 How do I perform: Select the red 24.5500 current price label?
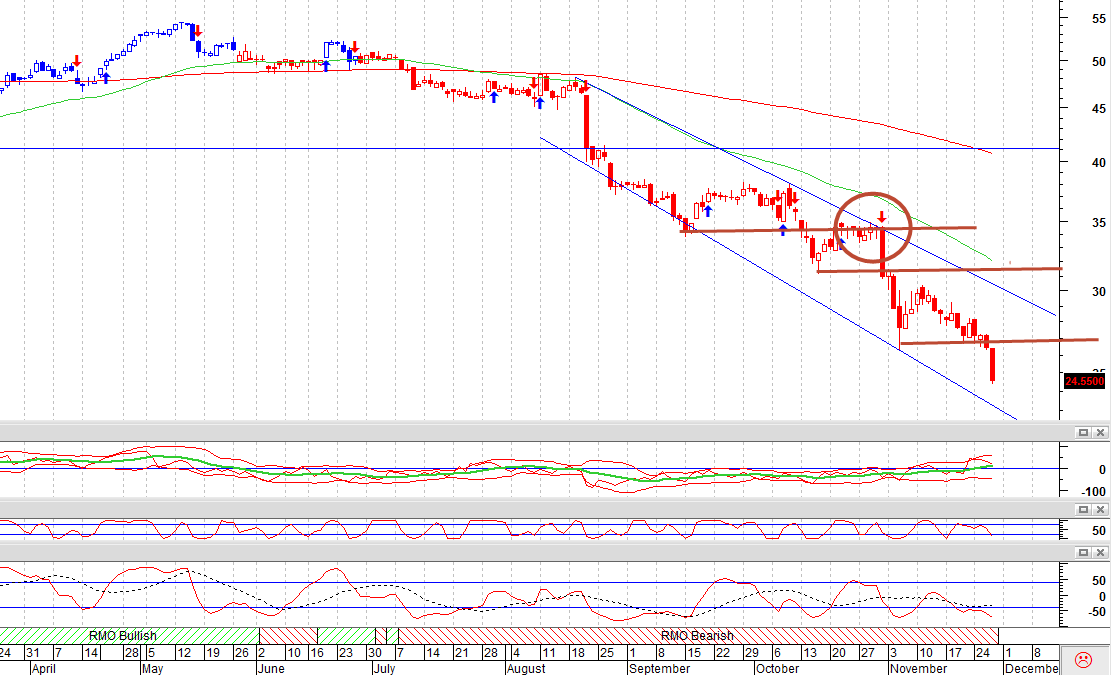(1084, 381)
